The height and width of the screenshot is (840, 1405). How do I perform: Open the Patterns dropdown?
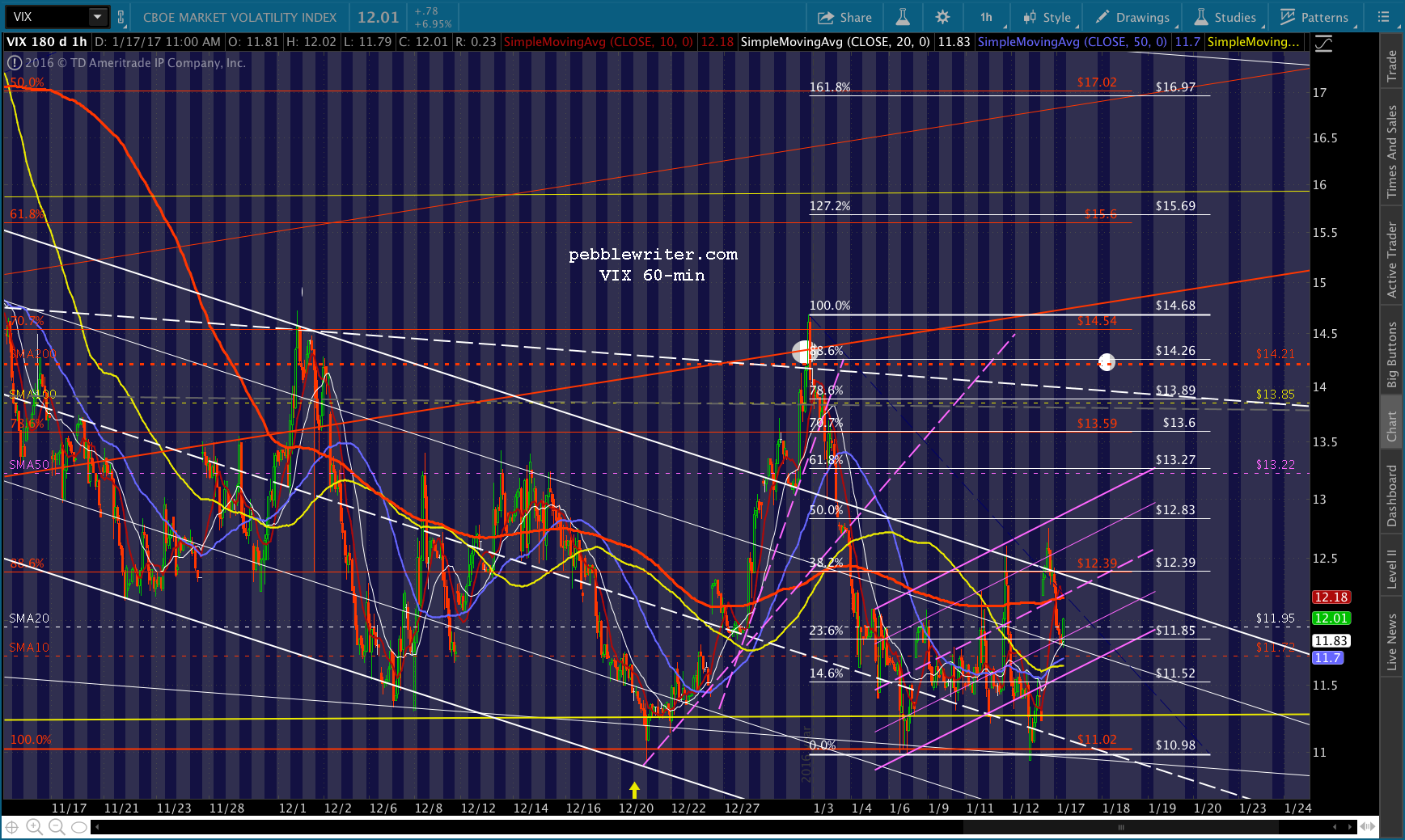pos(1314,17)
